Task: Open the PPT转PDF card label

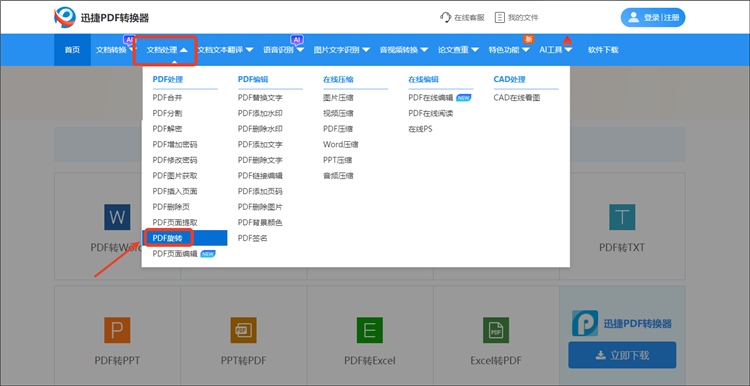Action: tap(243, 360)
